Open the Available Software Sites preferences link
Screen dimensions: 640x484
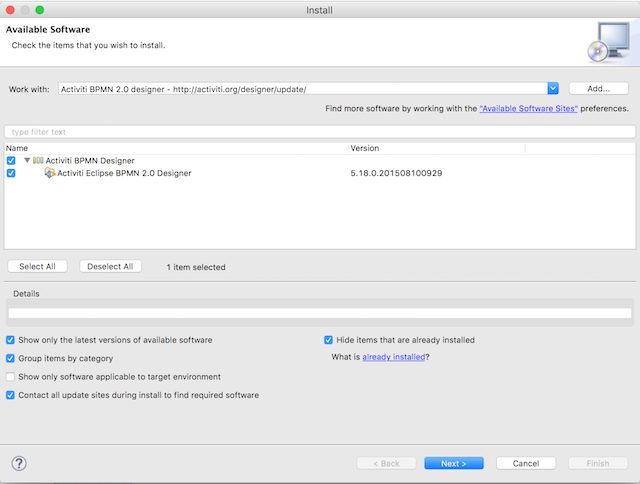click(528, 108)
